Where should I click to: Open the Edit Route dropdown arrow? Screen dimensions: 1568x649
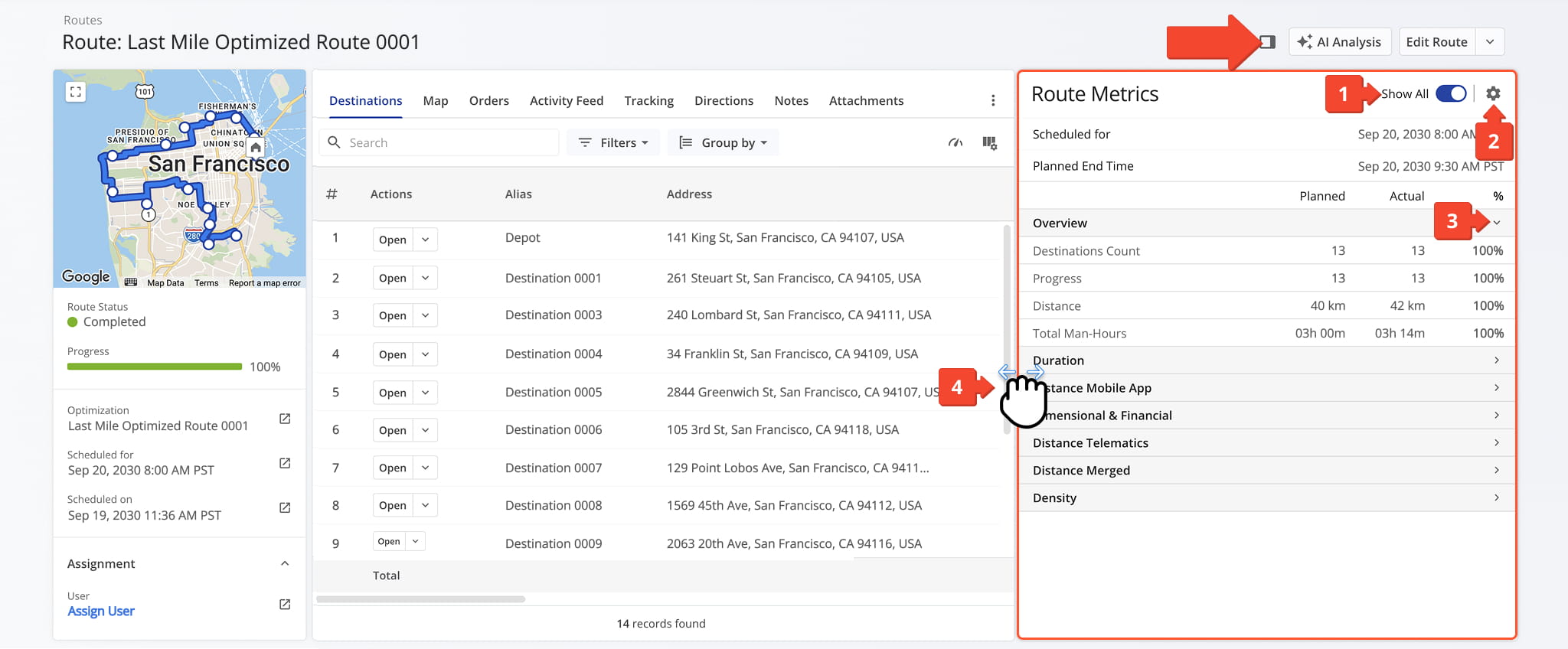pos(1490,42)
